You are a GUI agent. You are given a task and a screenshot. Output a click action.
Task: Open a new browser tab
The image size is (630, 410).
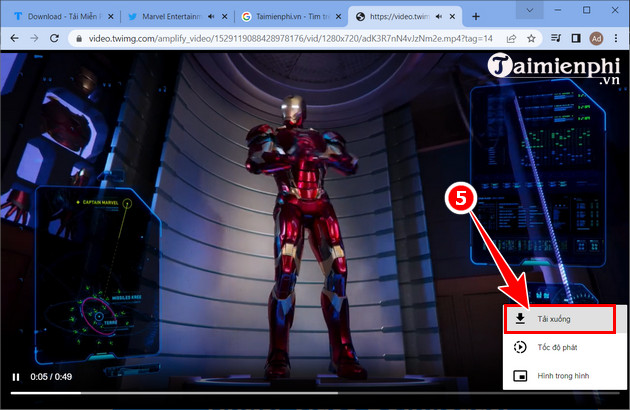pos(476,16)
